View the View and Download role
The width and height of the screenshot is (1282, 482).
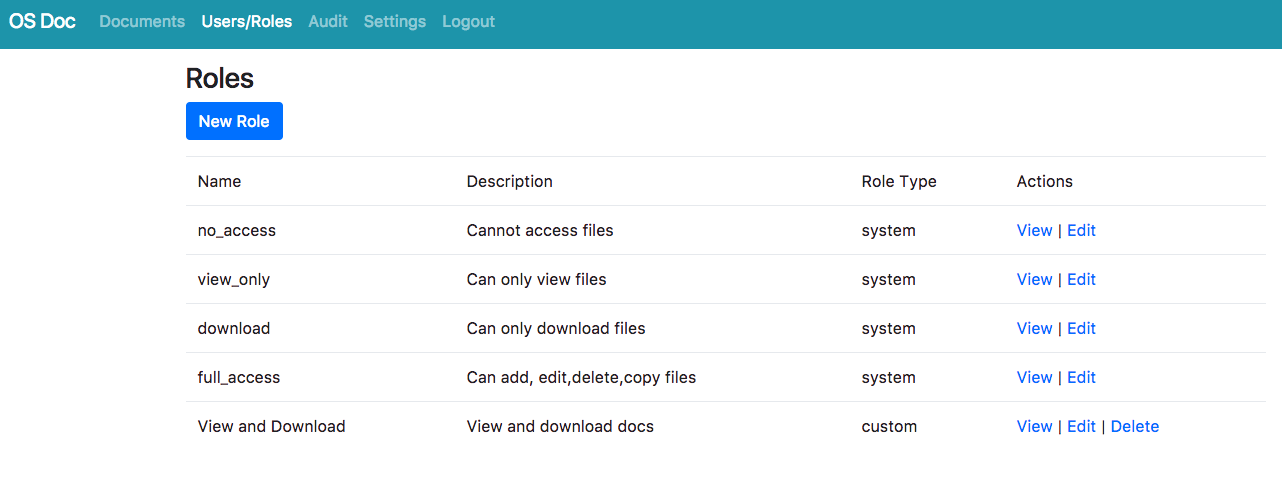click(x=1034, y=426)
